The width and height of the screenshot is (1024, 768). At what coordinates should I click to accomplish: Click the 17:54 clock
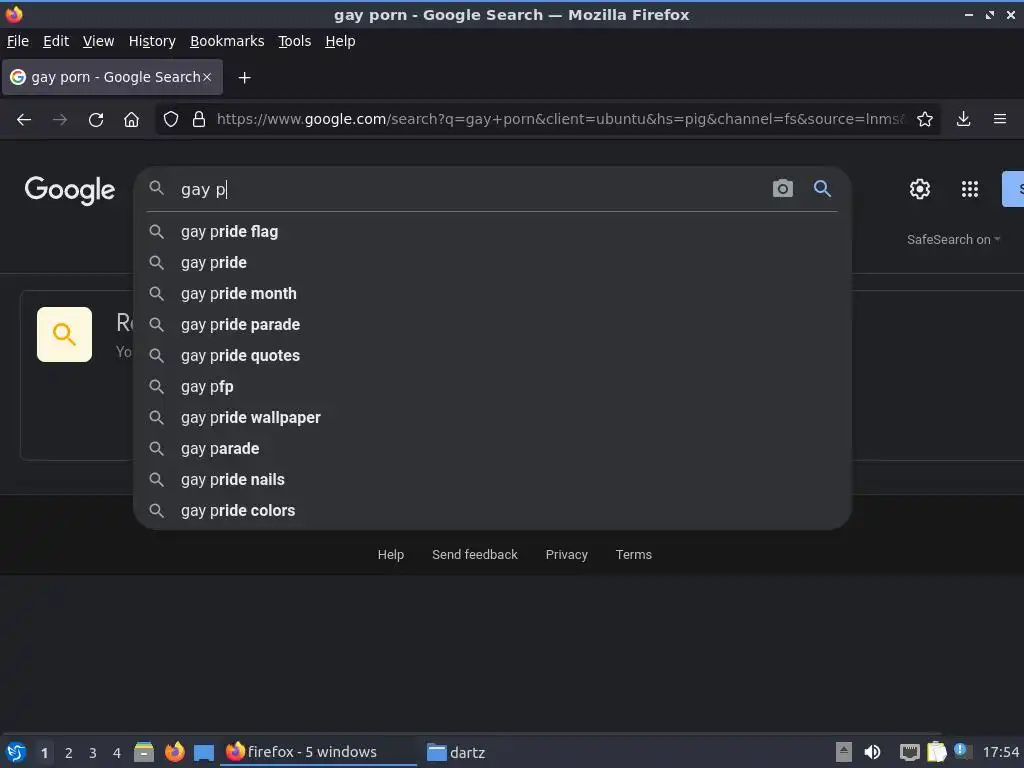[1000, 752]
